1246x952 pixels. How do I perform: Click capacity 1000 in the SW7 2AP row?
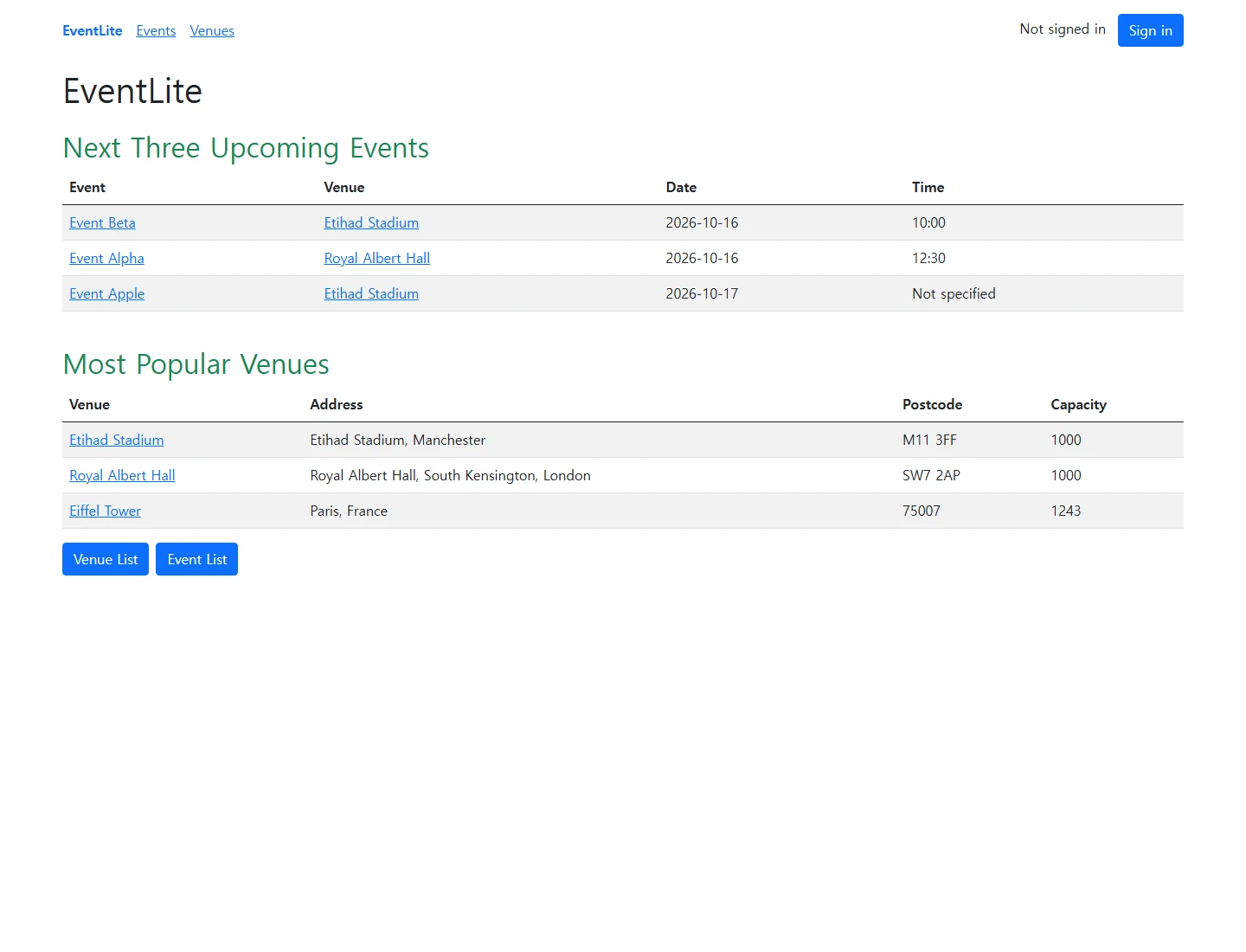pos(1066,475)
